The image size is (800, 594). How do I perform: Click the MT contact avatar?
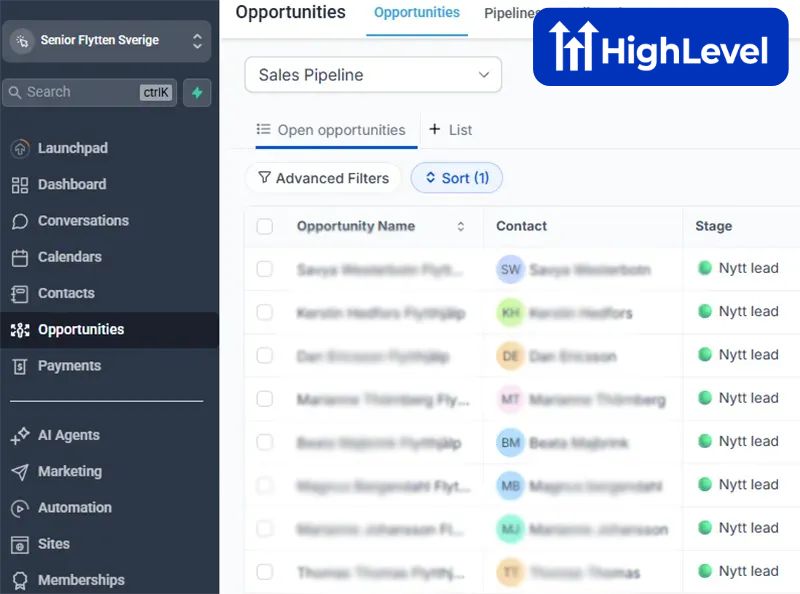[510, 399]
